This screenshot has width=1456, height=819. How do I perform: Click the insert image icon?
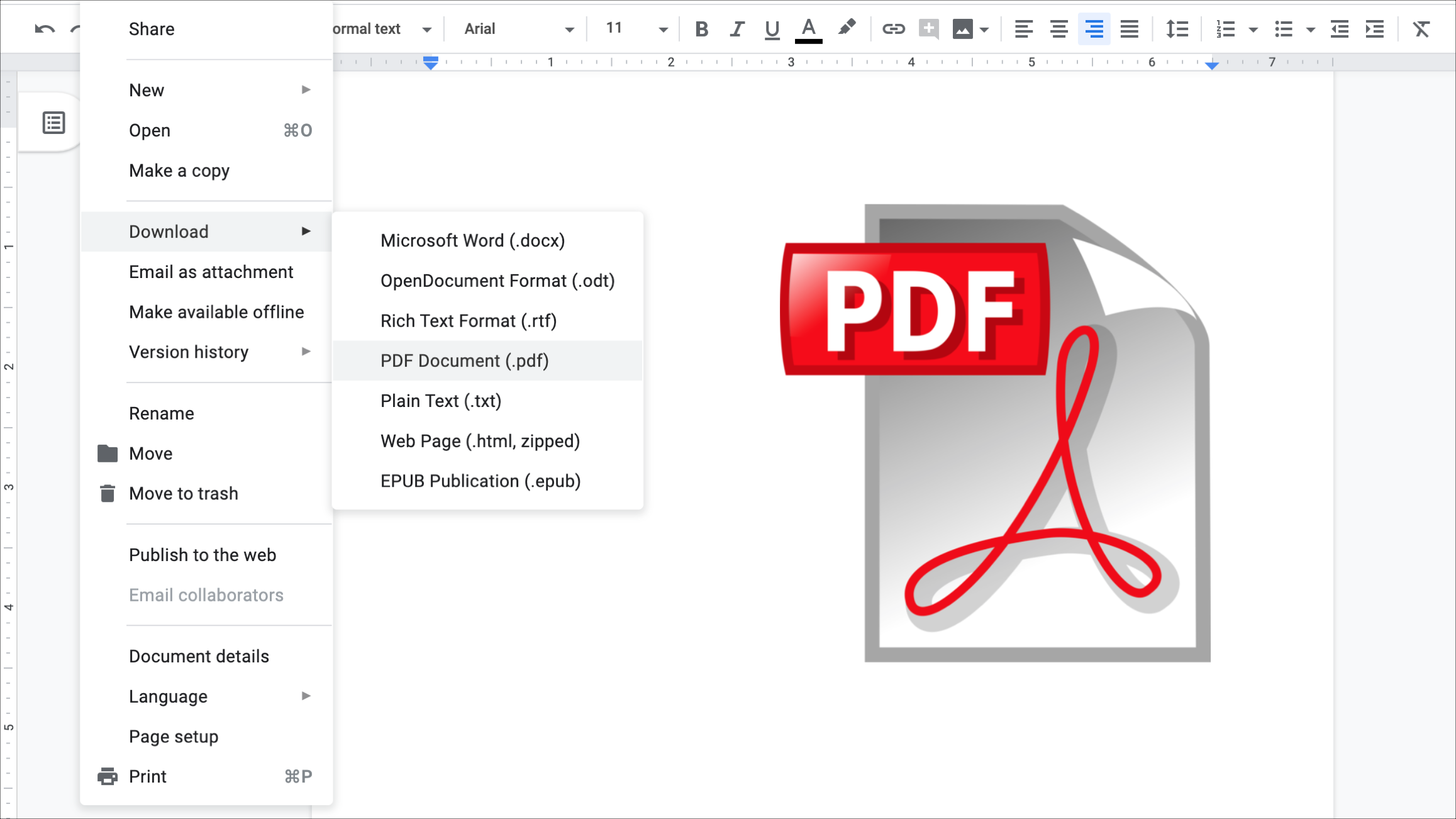[962, 29]
